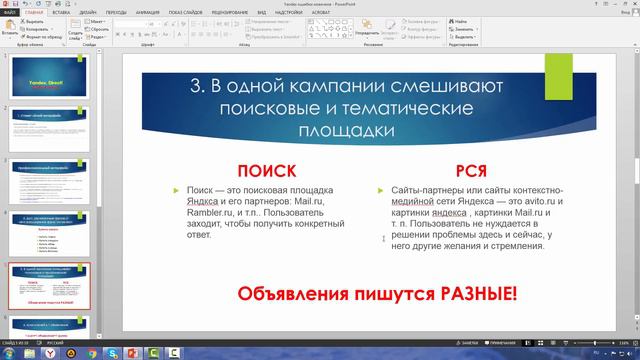Toggle Заметки notes in status bar
The width and height of the screenshot is (640, 360).
tap(467, 343)
